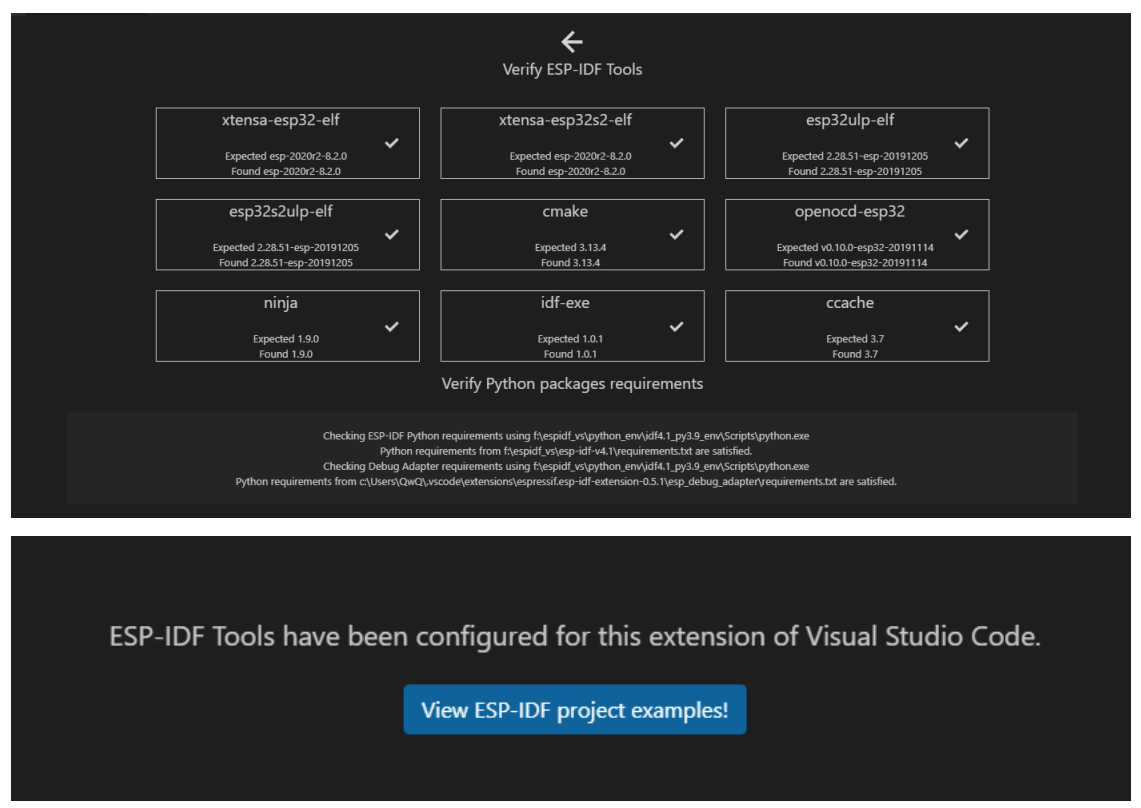Click the checkmark icon in esp32ulp-elf card
Viewport: 1141px width, 808px height.
click(x=961, y=143)
